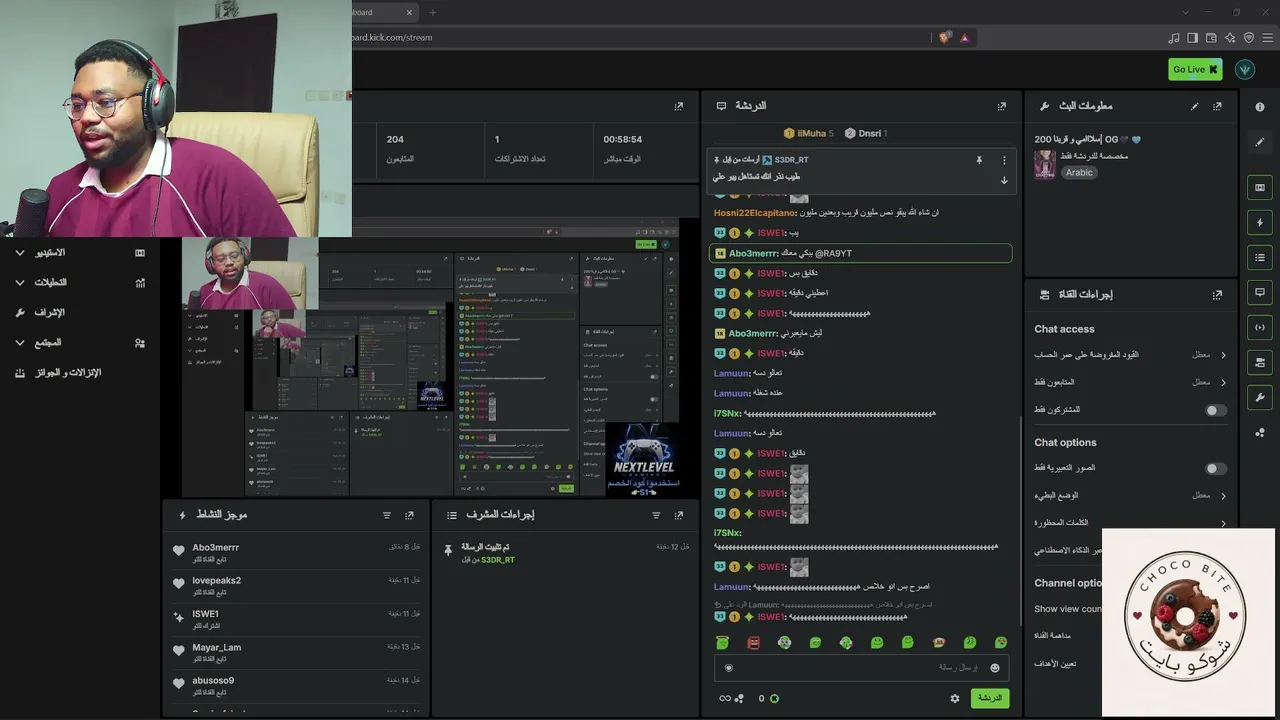Expand the التحليلات sidebar section

point(80,283)
